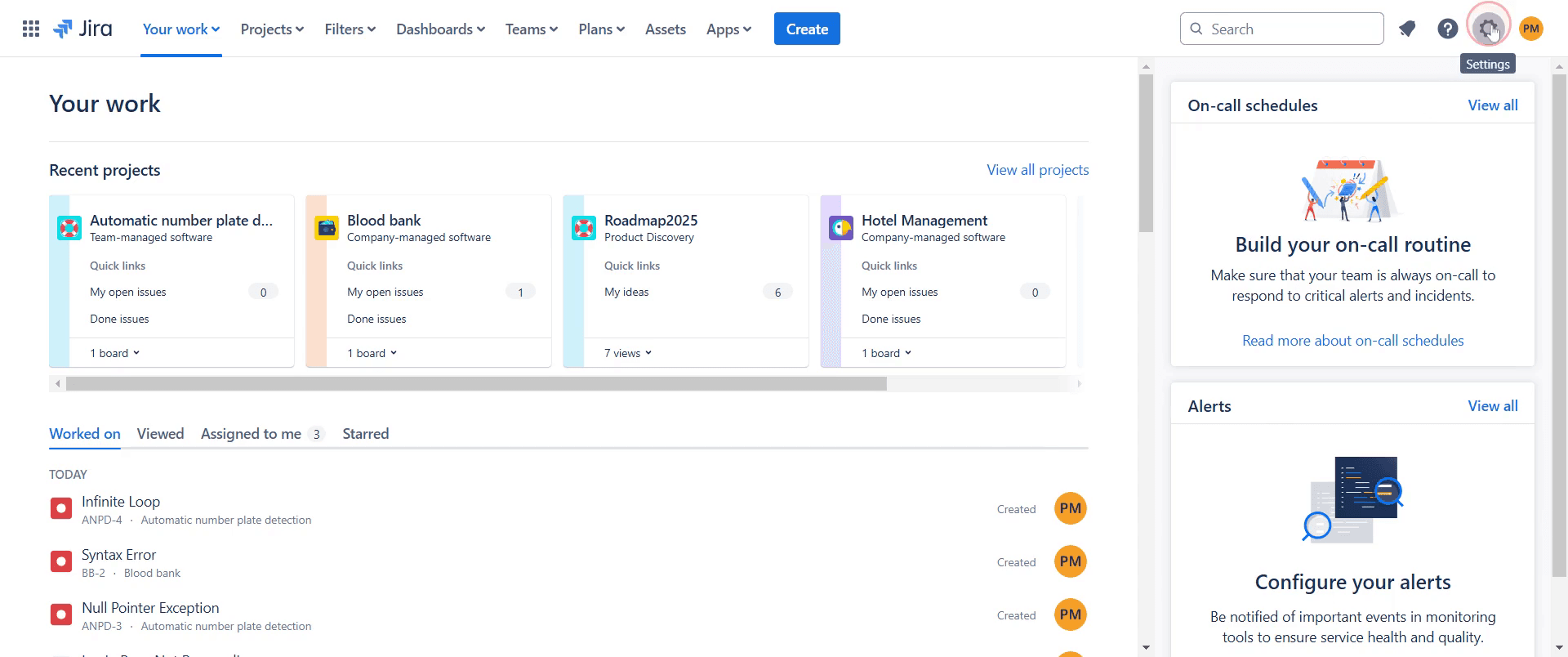Click the Blood bank project icon

coord(327,228)
